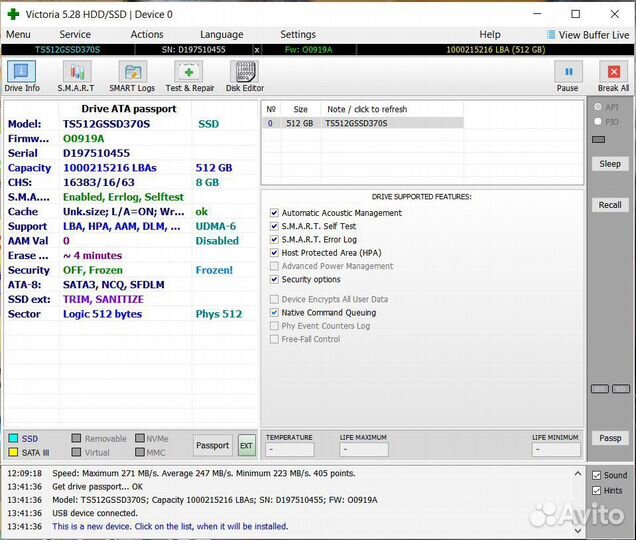Click the 'USB device connected.' log entry
The image size is (636, 540).
[95, 513]
